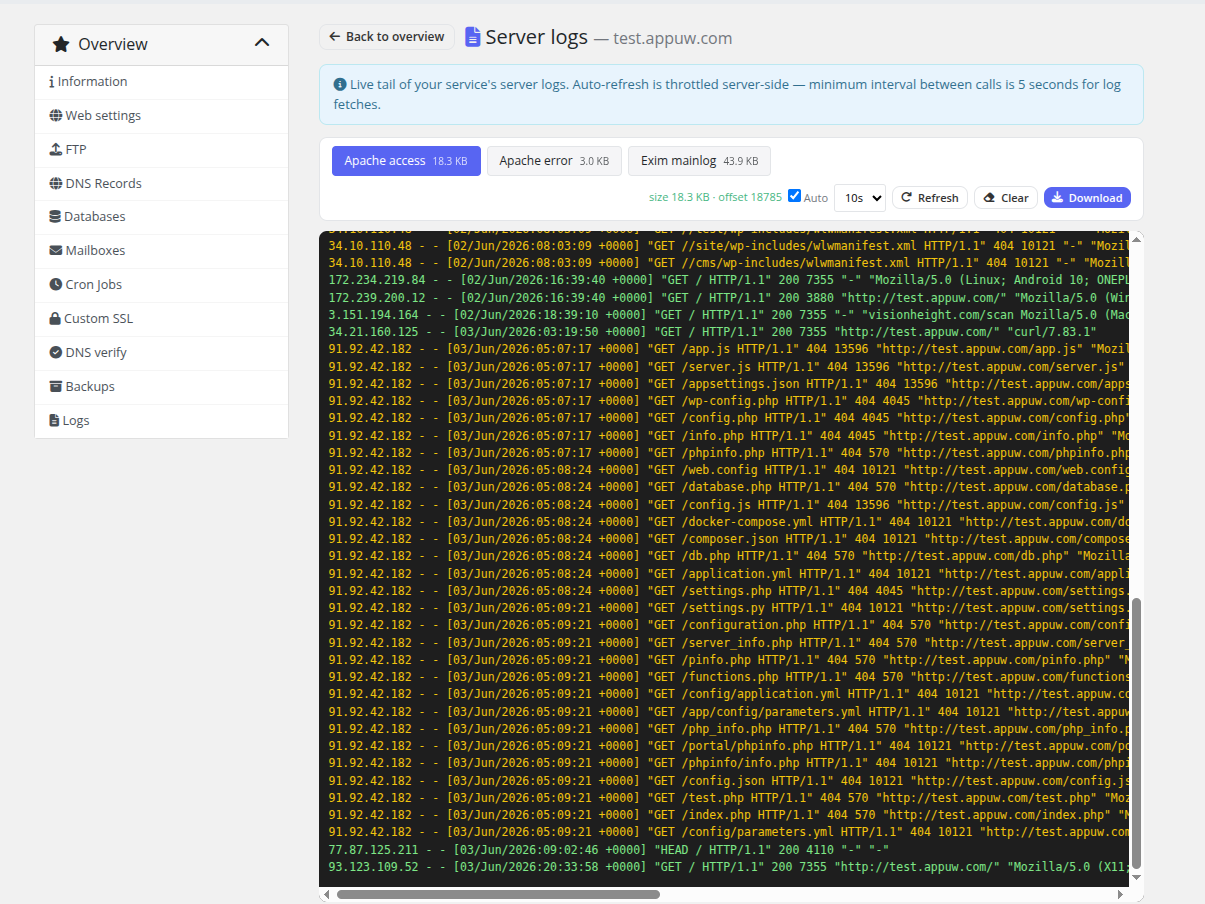This screenshot has width=1205, height=904.
Task: Open the DNS verify page
Action: coord(161,353)
